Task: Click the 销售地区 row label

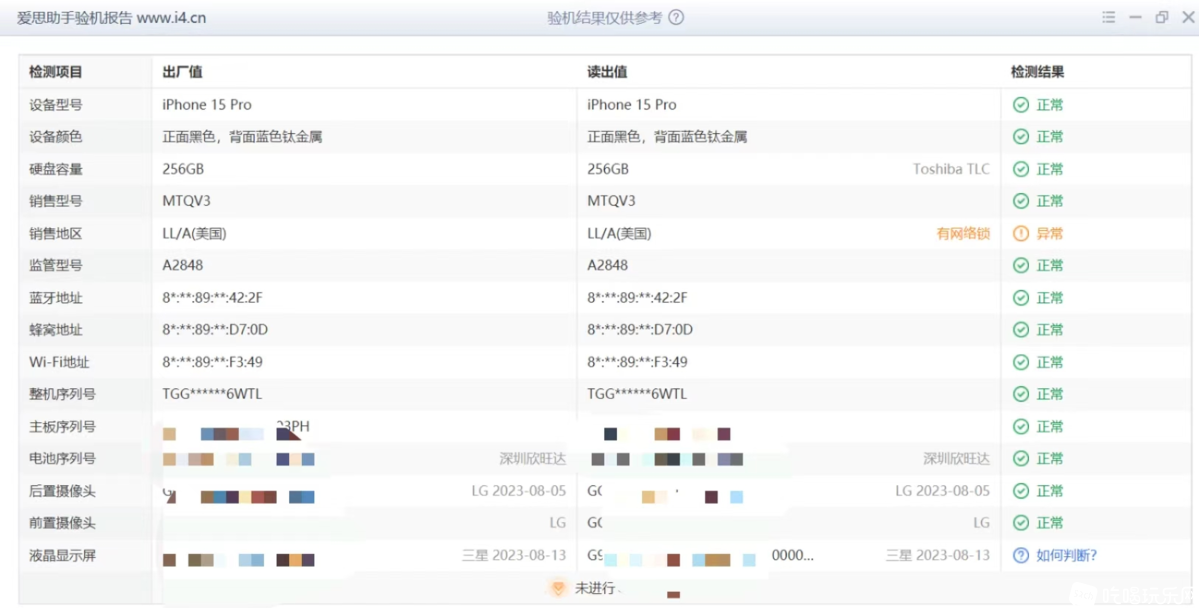Action: 56,233
